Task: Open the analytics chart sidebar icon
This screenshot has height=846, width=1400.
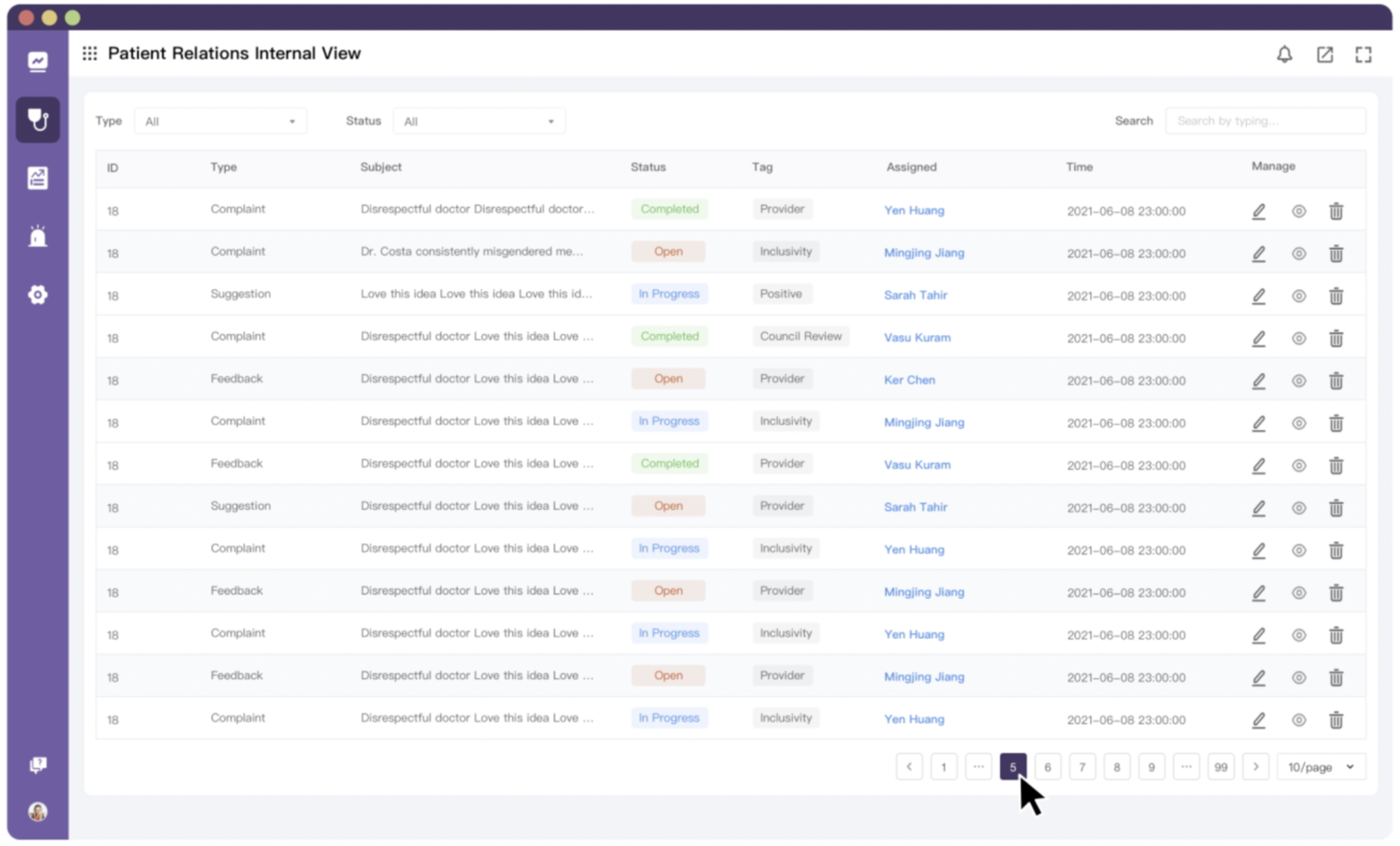Action: click(38, 61)
